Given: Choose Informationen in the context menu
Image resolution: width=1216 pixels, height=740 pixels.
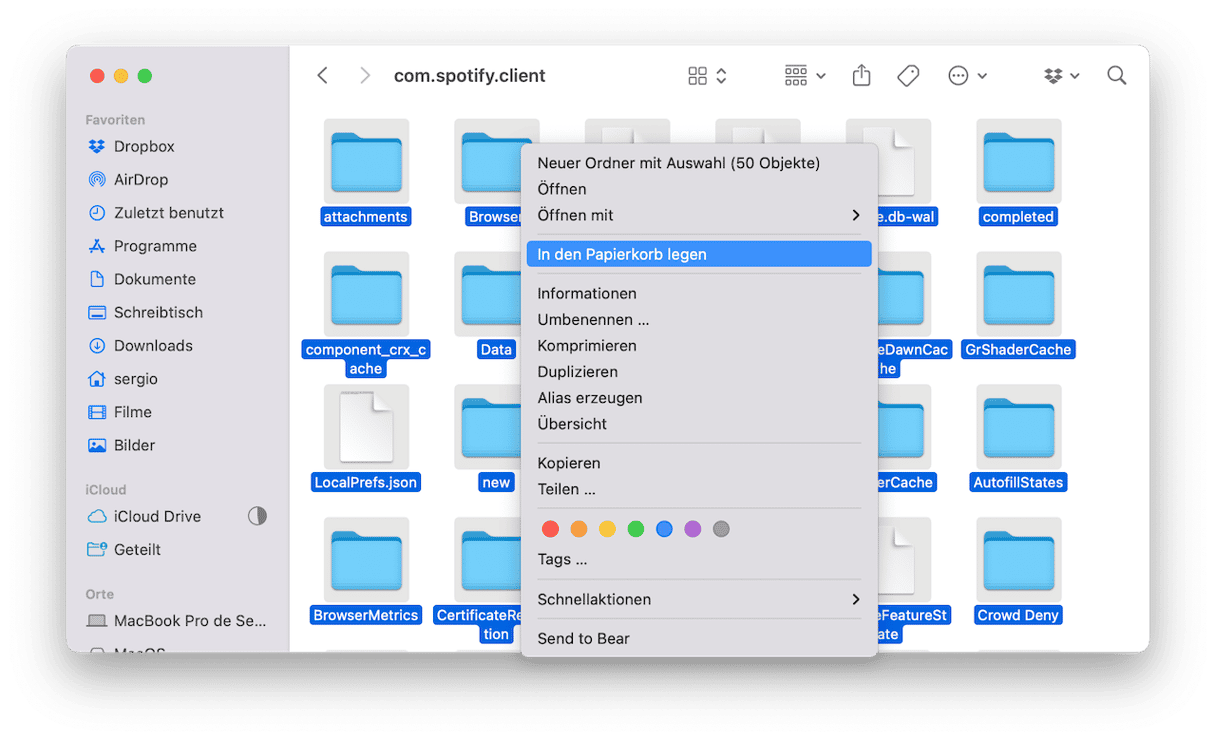Looking at the screenshot, I should click(699, 293).
